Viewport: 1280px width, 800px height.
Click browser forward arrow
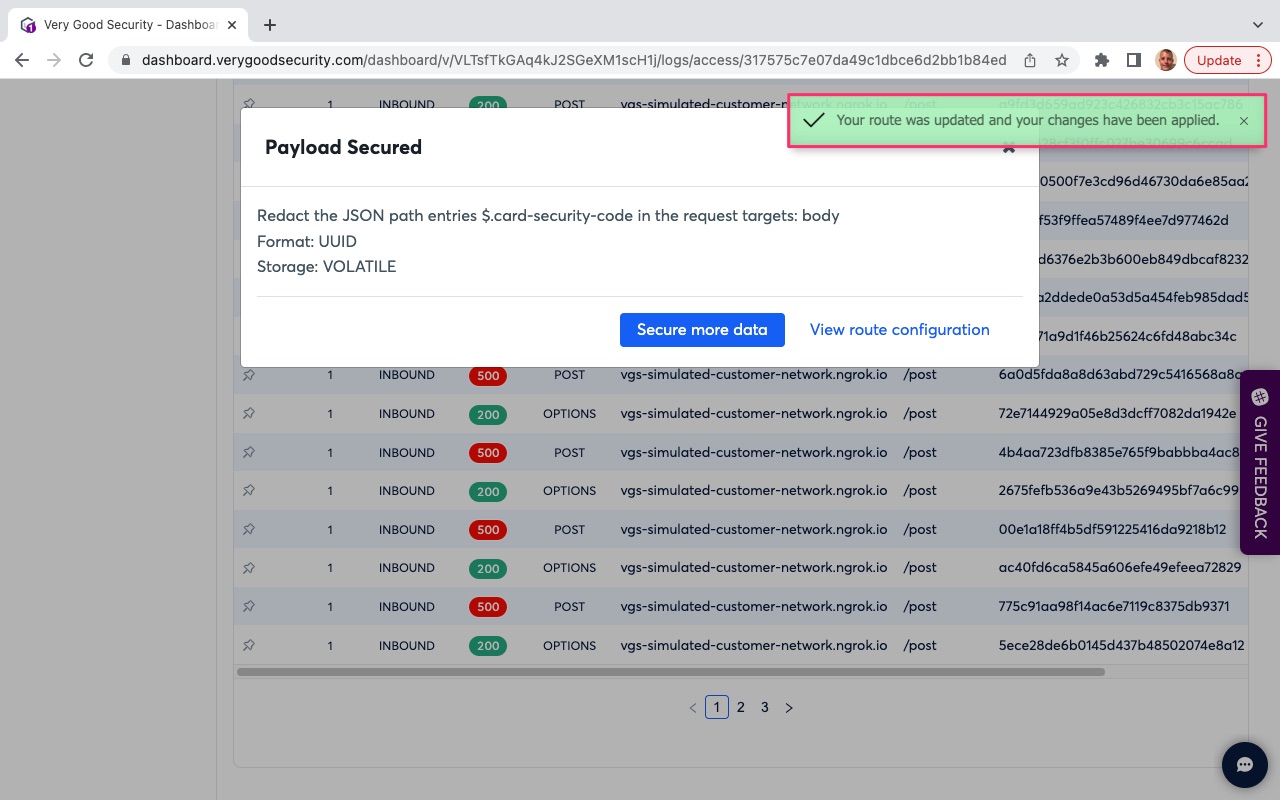[54, 60]
